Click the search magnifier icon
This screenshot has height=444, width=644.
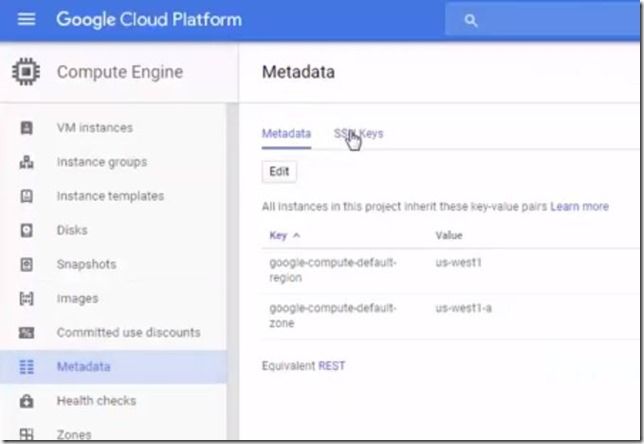472,20
